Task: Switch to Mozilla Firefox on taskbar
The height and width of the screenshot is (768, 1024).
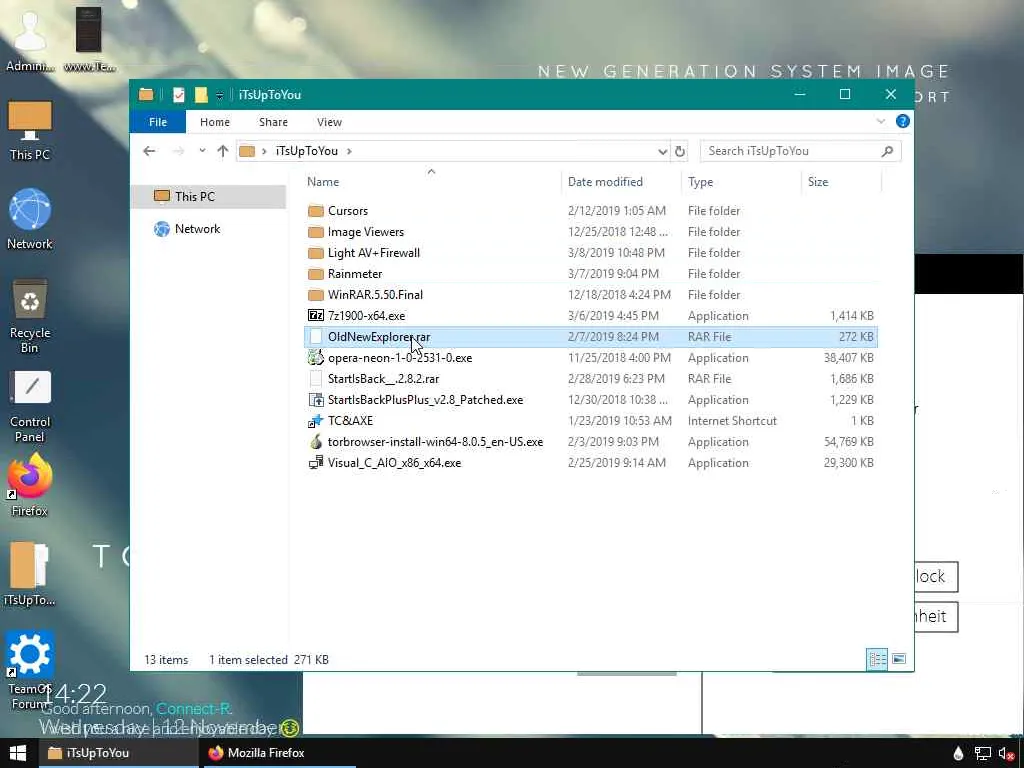Action: point(278,753)
